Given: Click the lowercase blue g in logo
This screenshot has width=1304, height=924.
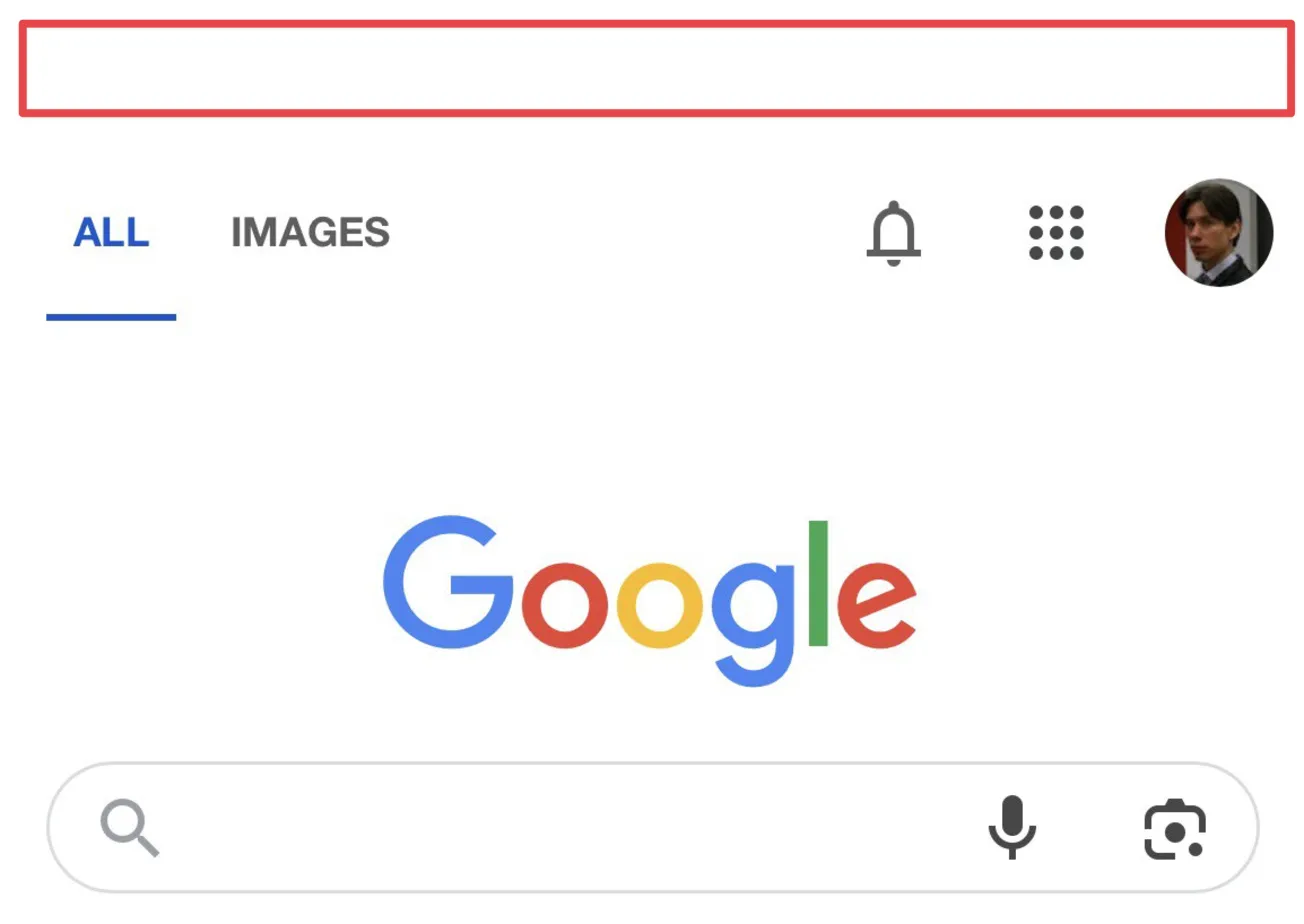Looking at the screenshot, I should (x=752, y=620).
